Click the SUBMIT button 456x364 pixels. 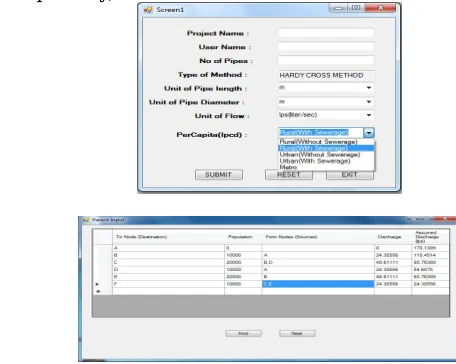click(x=219, y=175)
